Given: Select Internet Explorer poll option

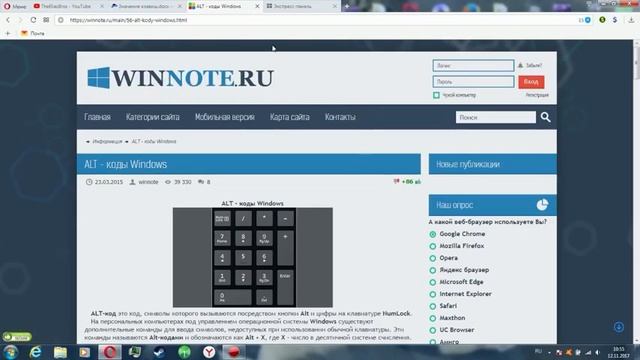Looking at the screenshot, I should 433,294.
